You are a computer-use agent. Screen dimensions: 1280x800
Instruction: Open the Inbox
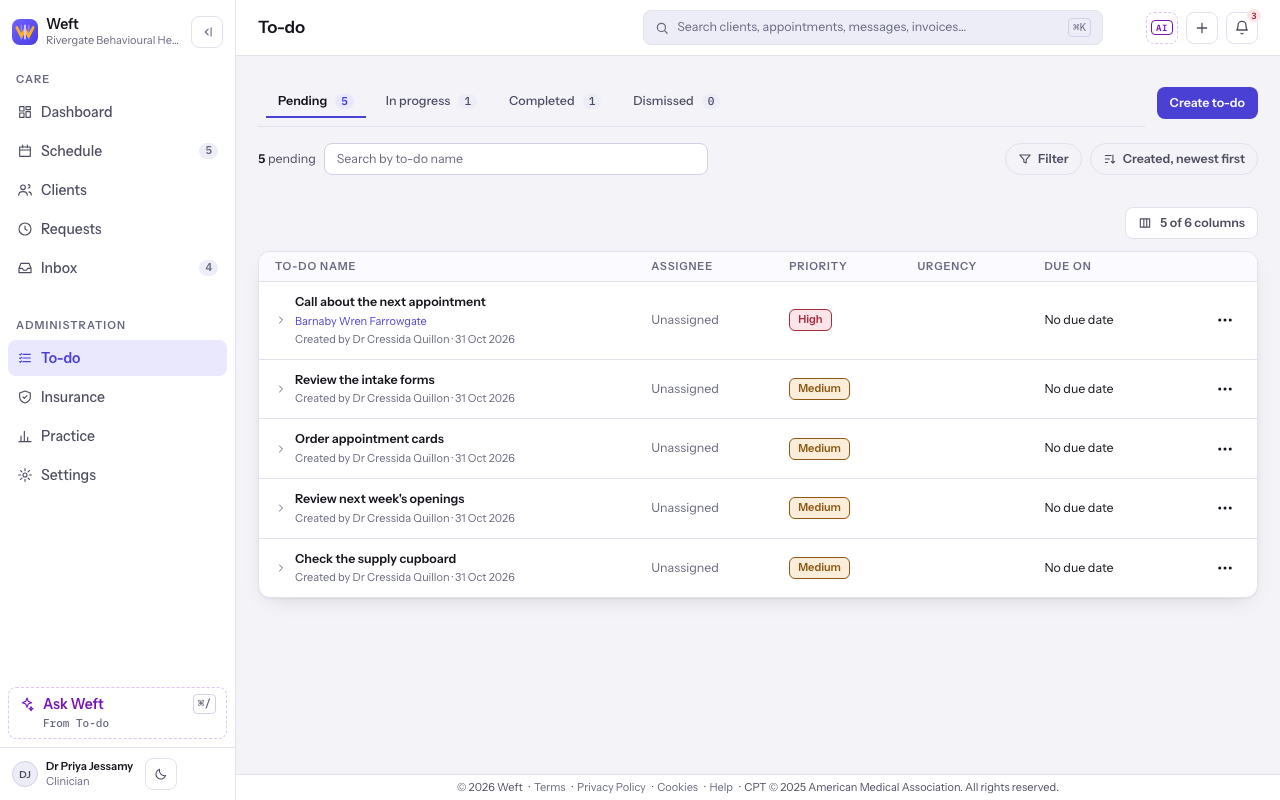coord(117,268)
